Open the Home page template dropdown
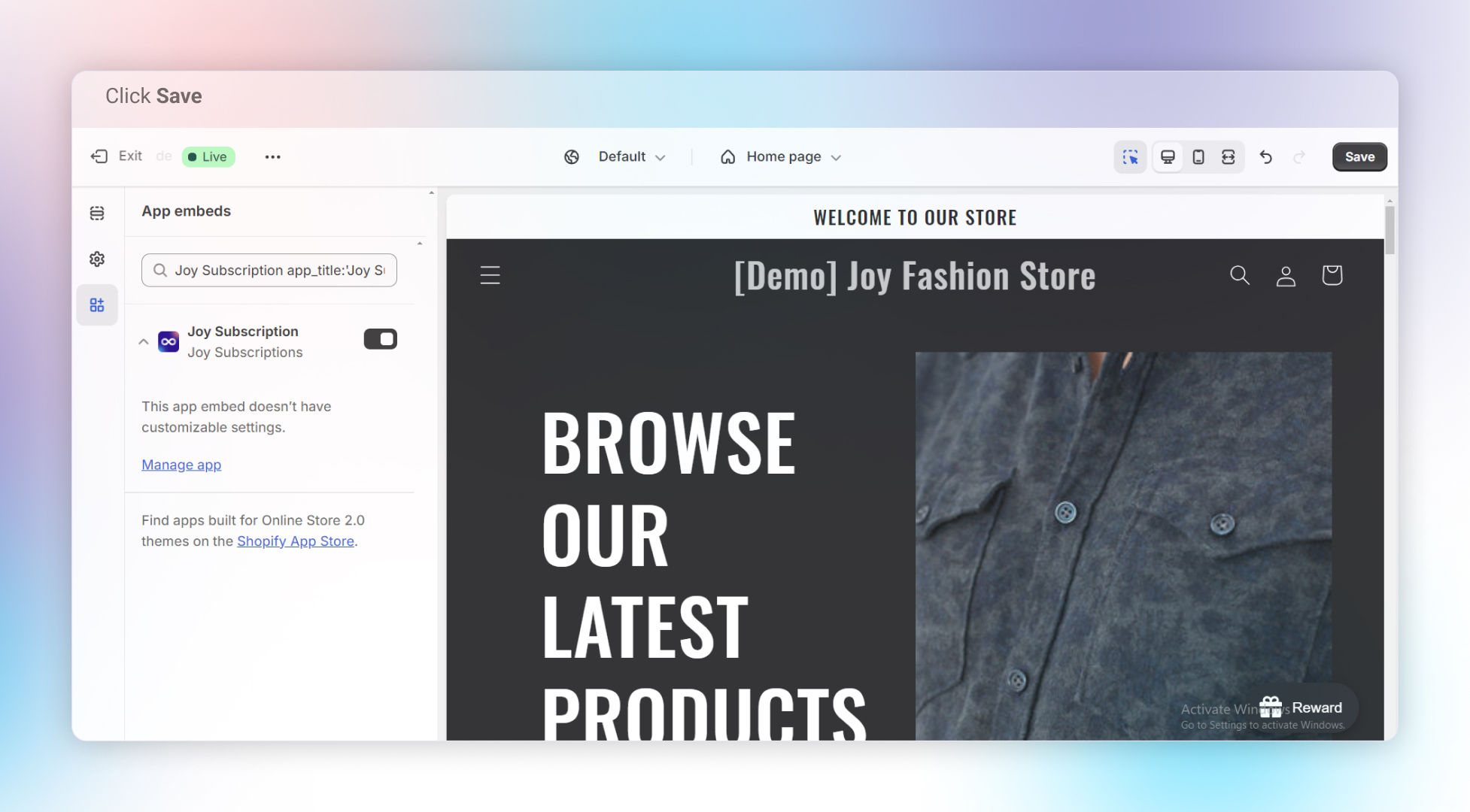 [x=782, y=157]
